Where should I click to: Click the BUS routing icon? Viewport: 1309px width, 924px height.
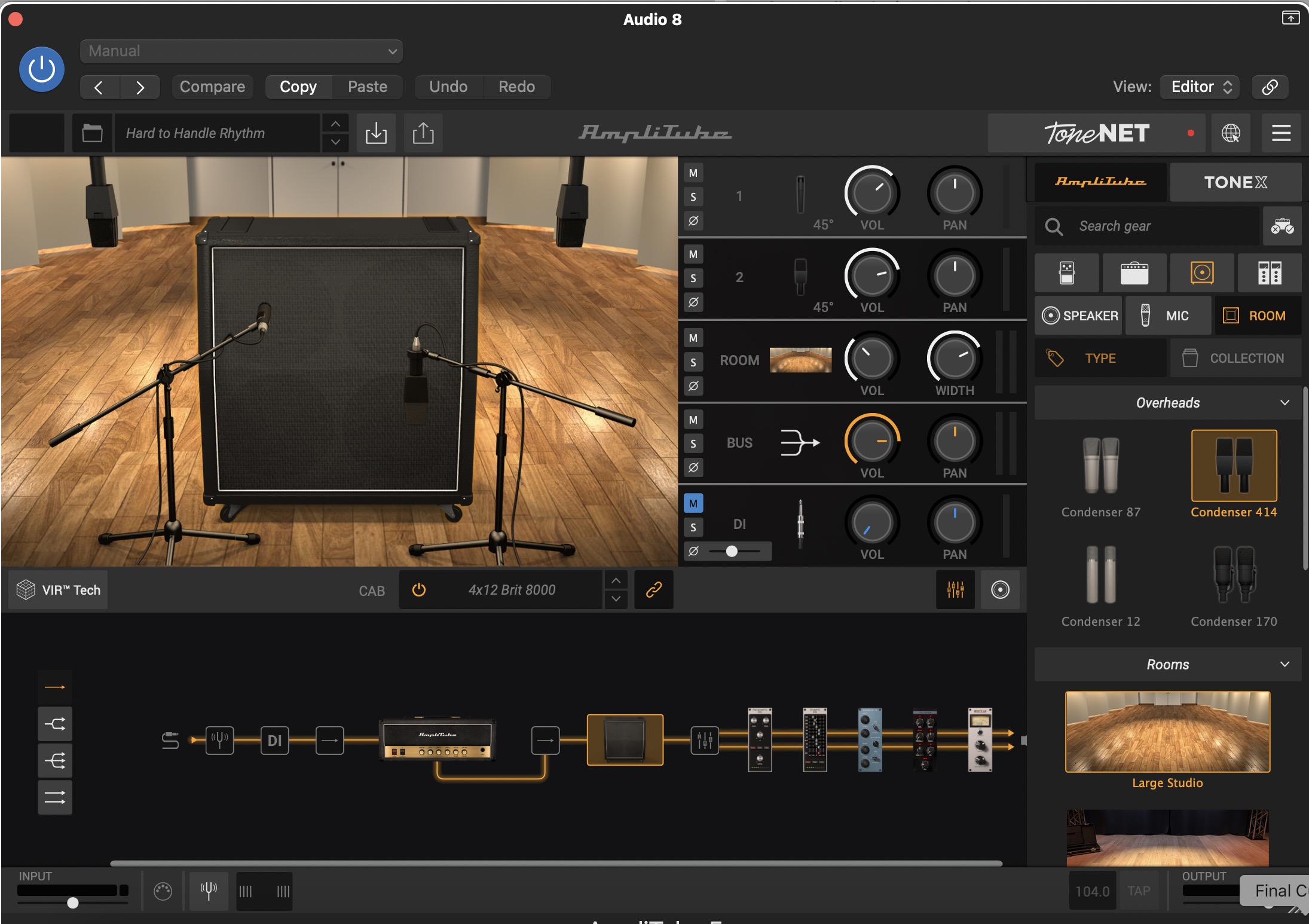tap(800, 443)
